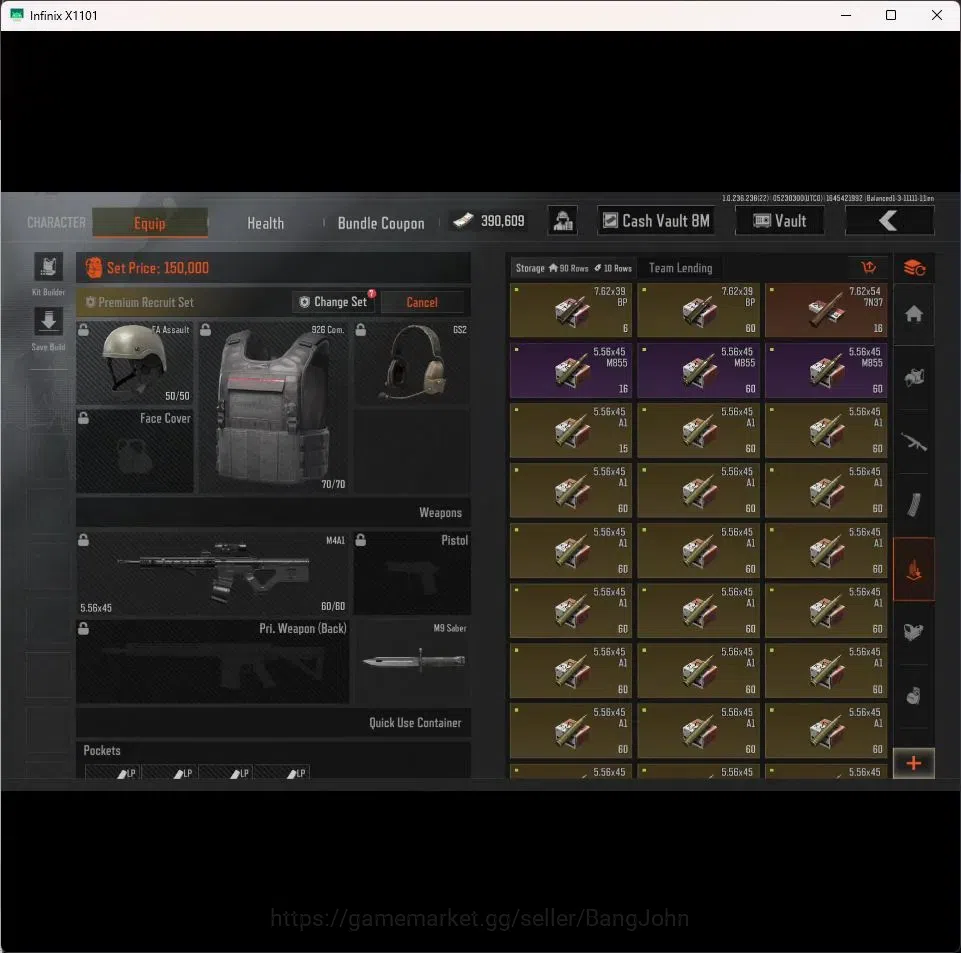
Task: Select the rifle weapons category icon
Action: click(x=914, y=441)
